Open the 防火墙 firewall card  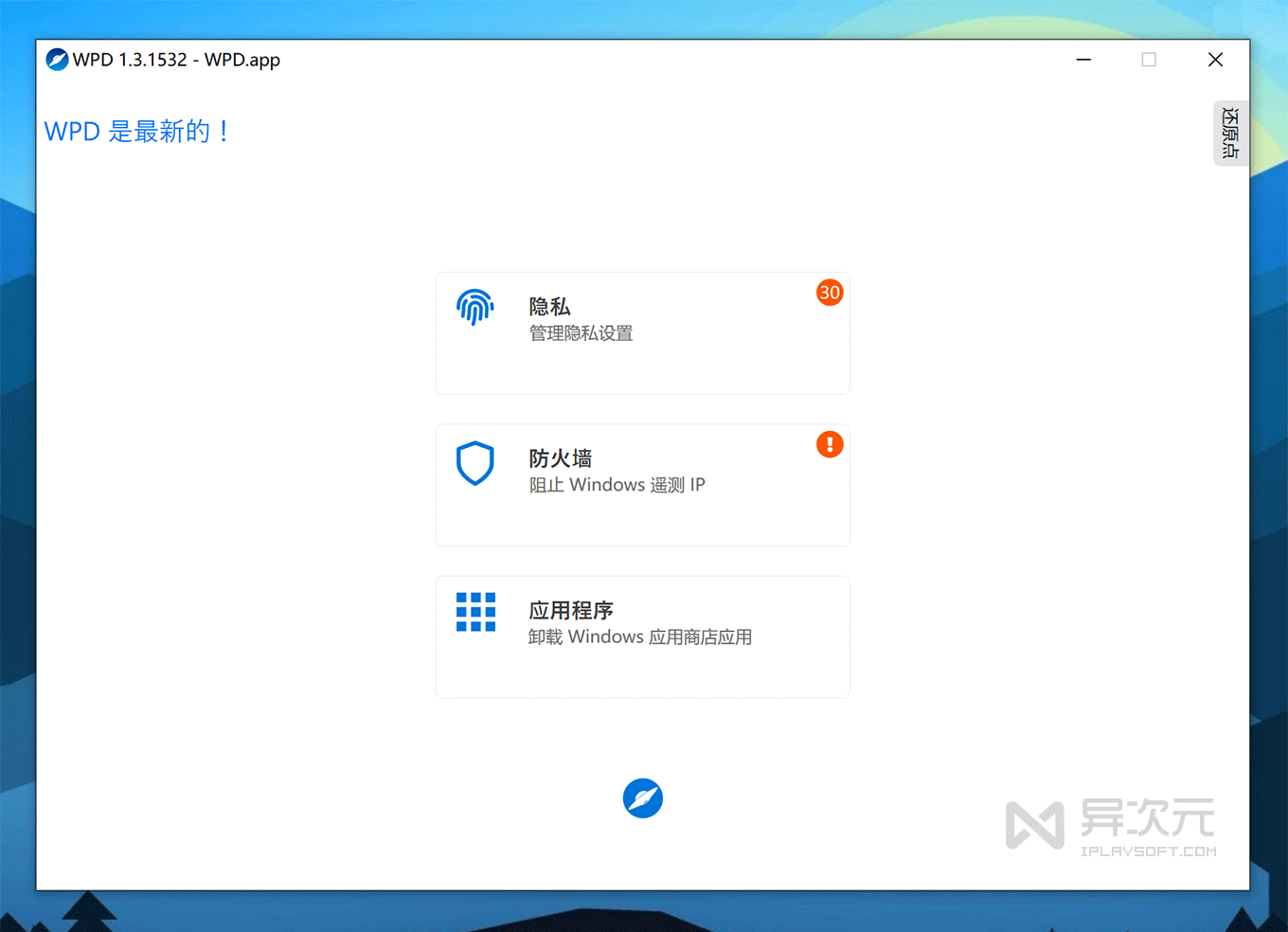(x=643, y=485)
